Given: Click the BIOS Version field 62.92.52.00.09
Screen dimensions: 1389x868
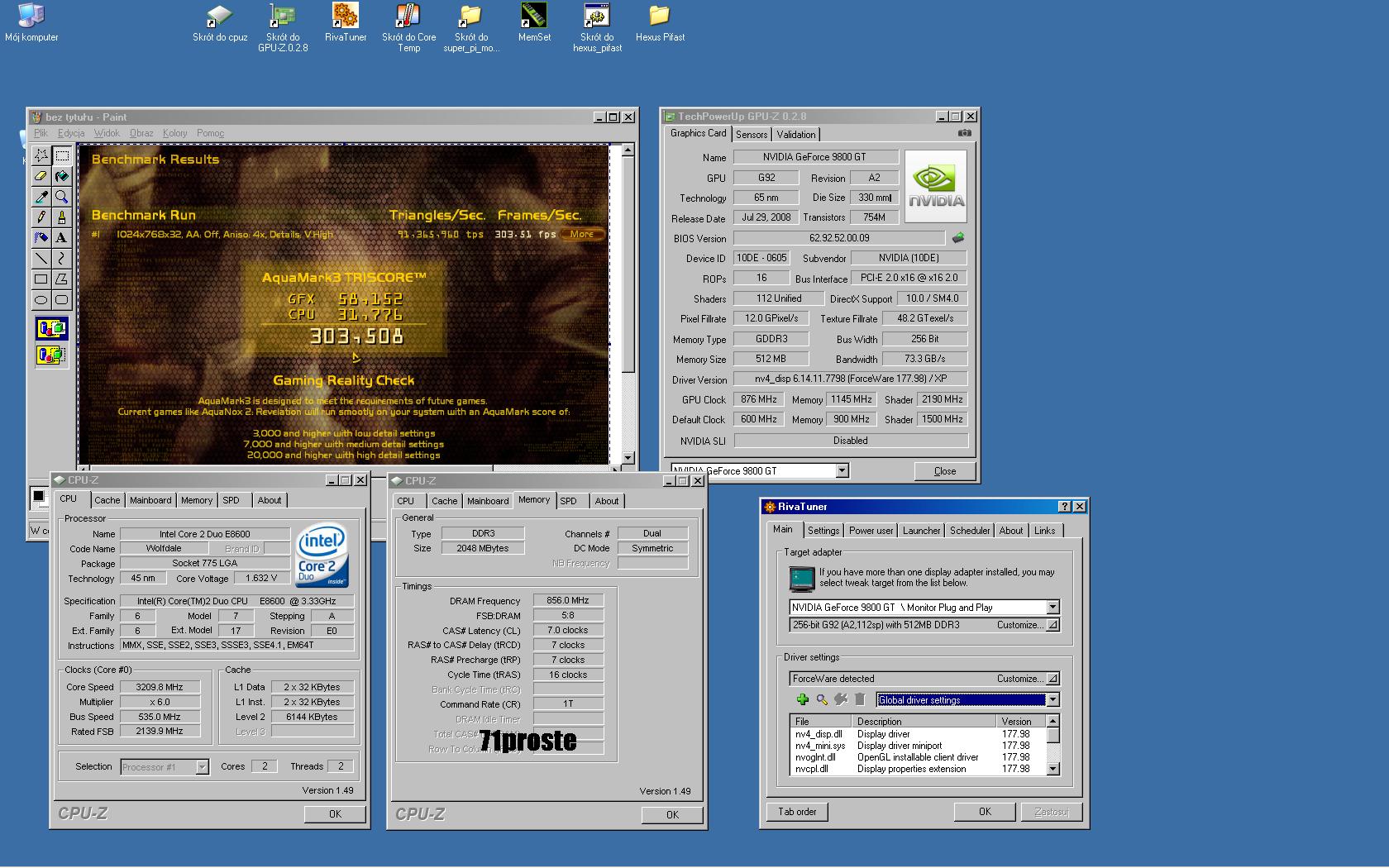Looking at the screenshot, I should (x=839, y=238).
